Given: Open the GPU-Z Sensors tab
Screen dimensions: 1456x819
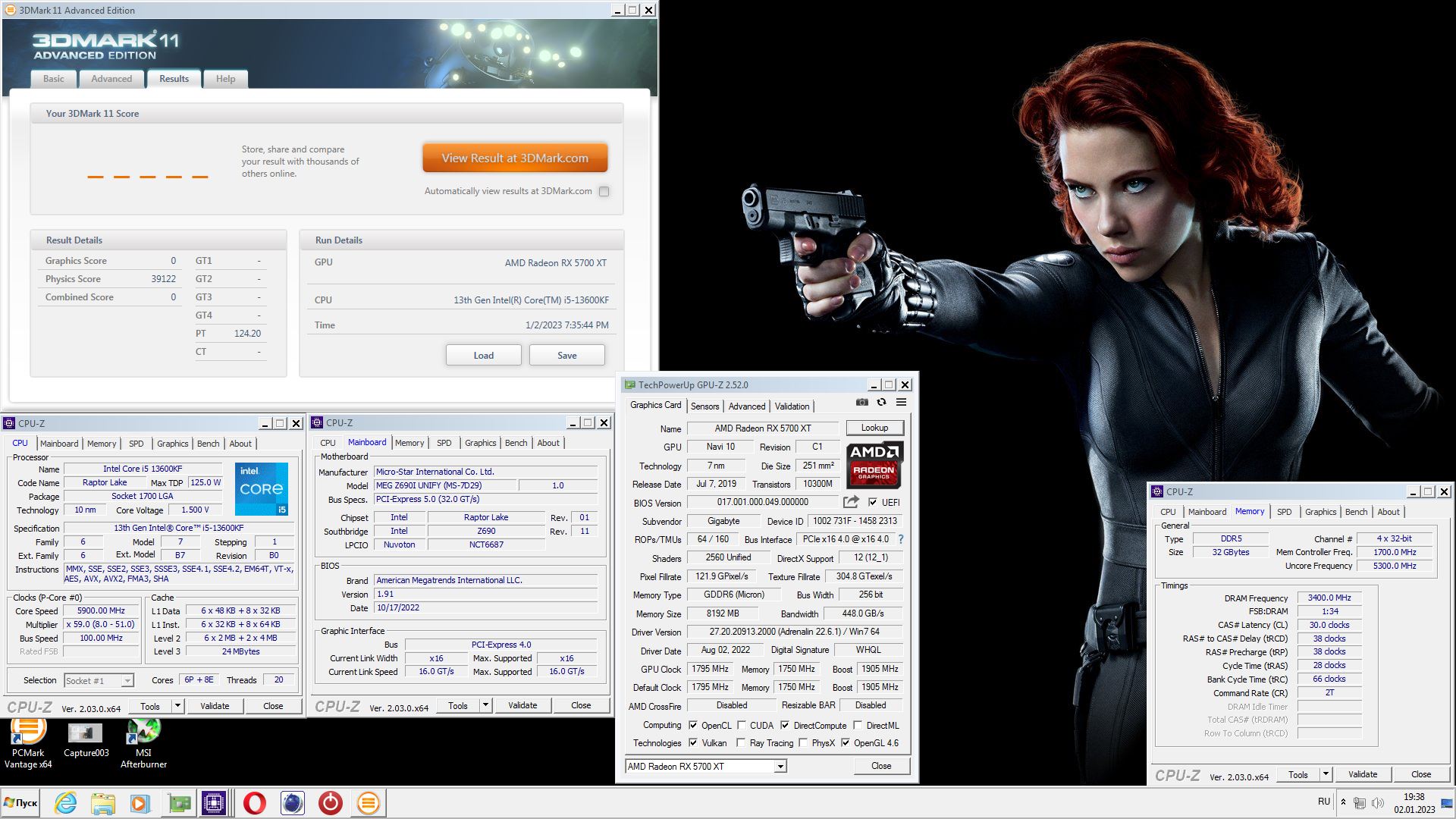Looking at the screenshot, I should 704,406.
